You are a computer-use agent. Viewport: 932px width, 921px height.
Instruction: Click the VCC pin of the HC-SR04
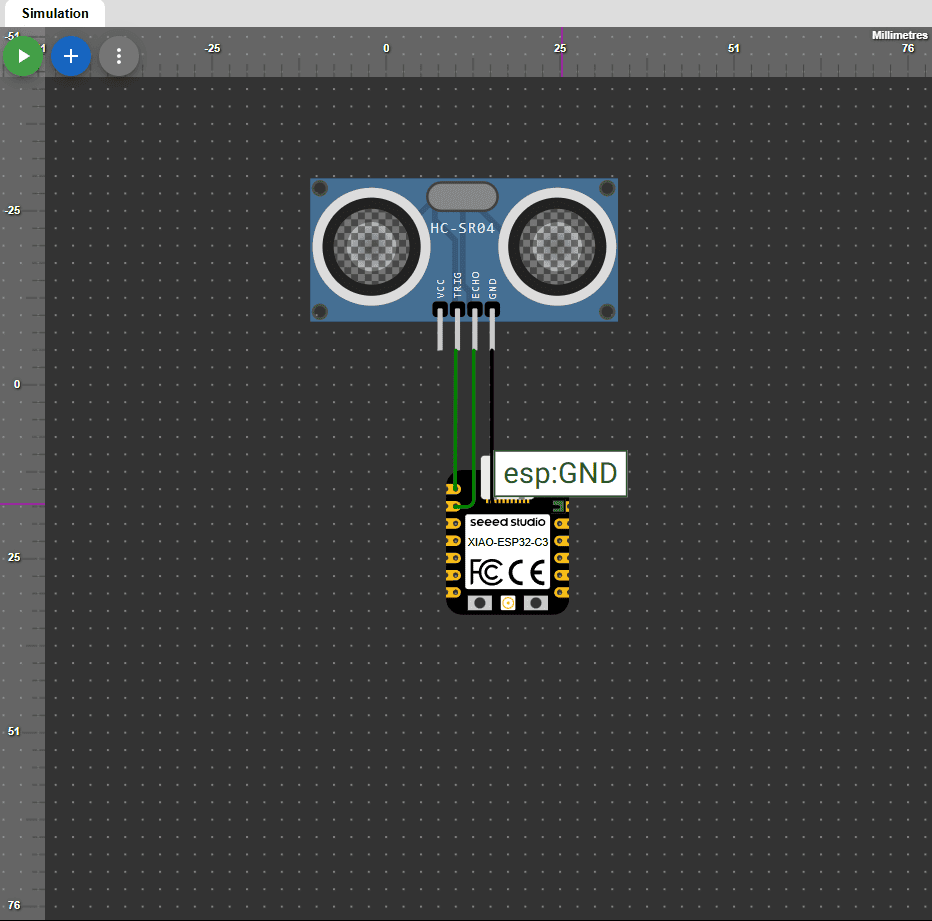coord(440,327)
